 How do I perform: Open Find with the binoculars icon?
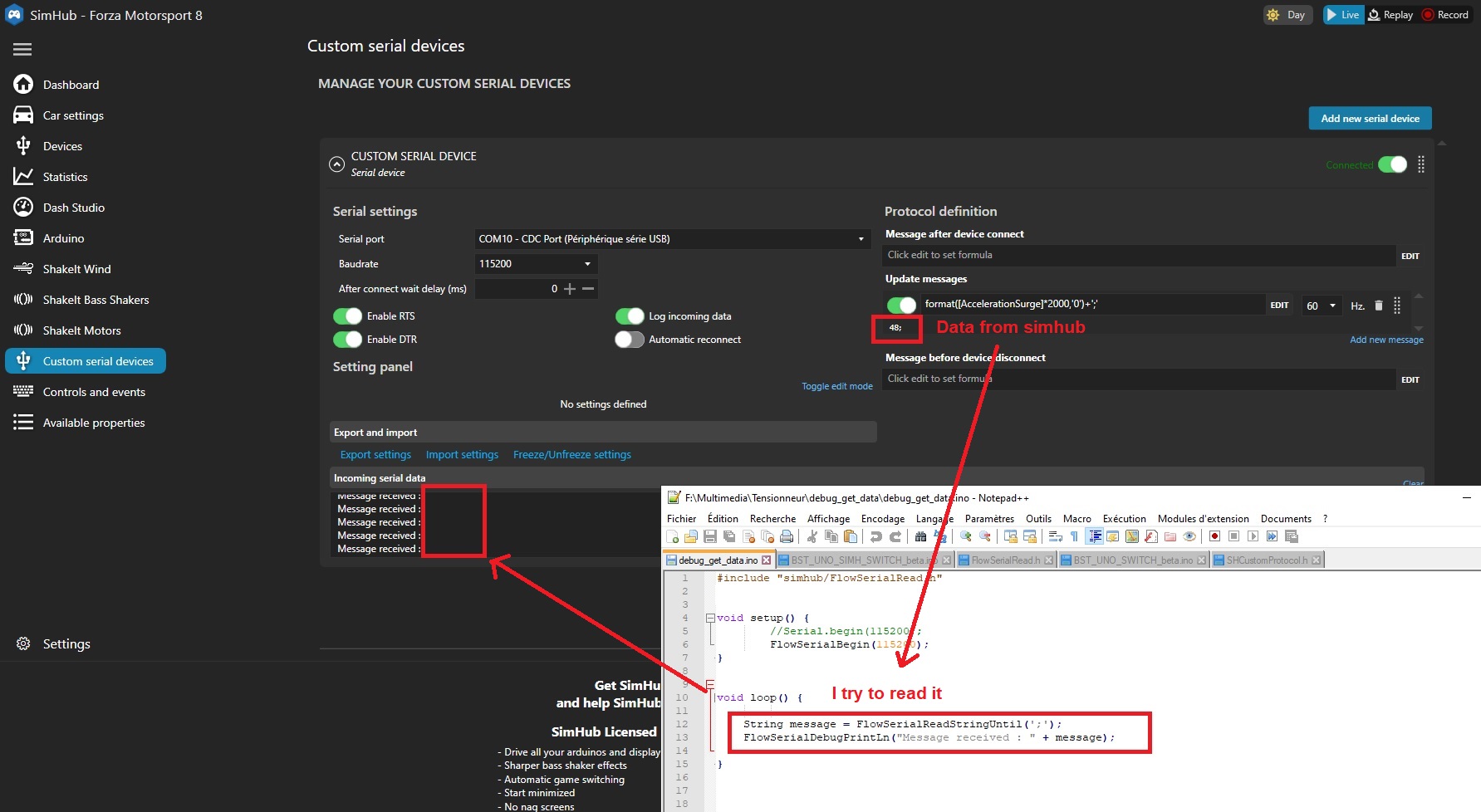920,536
